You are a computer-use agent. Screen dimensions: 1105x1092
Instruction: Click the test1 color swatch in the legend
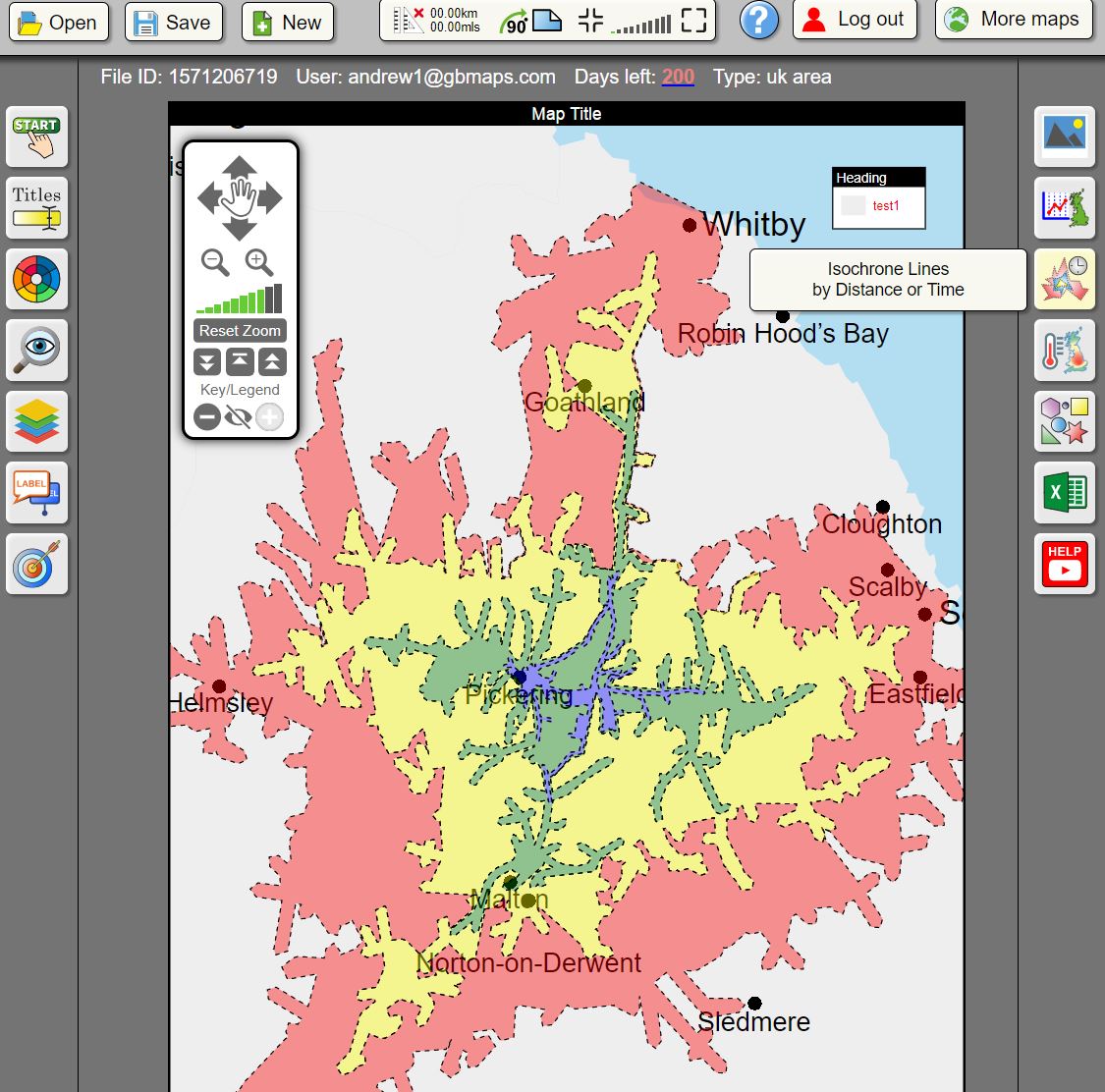coord(851,206)
